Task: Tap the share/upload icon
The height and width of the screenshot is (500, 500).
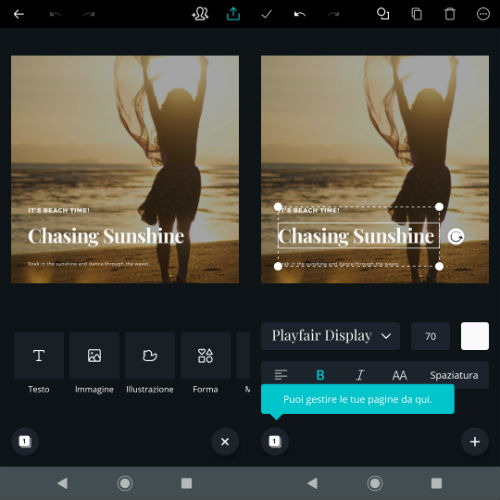Action: (233, 14)
